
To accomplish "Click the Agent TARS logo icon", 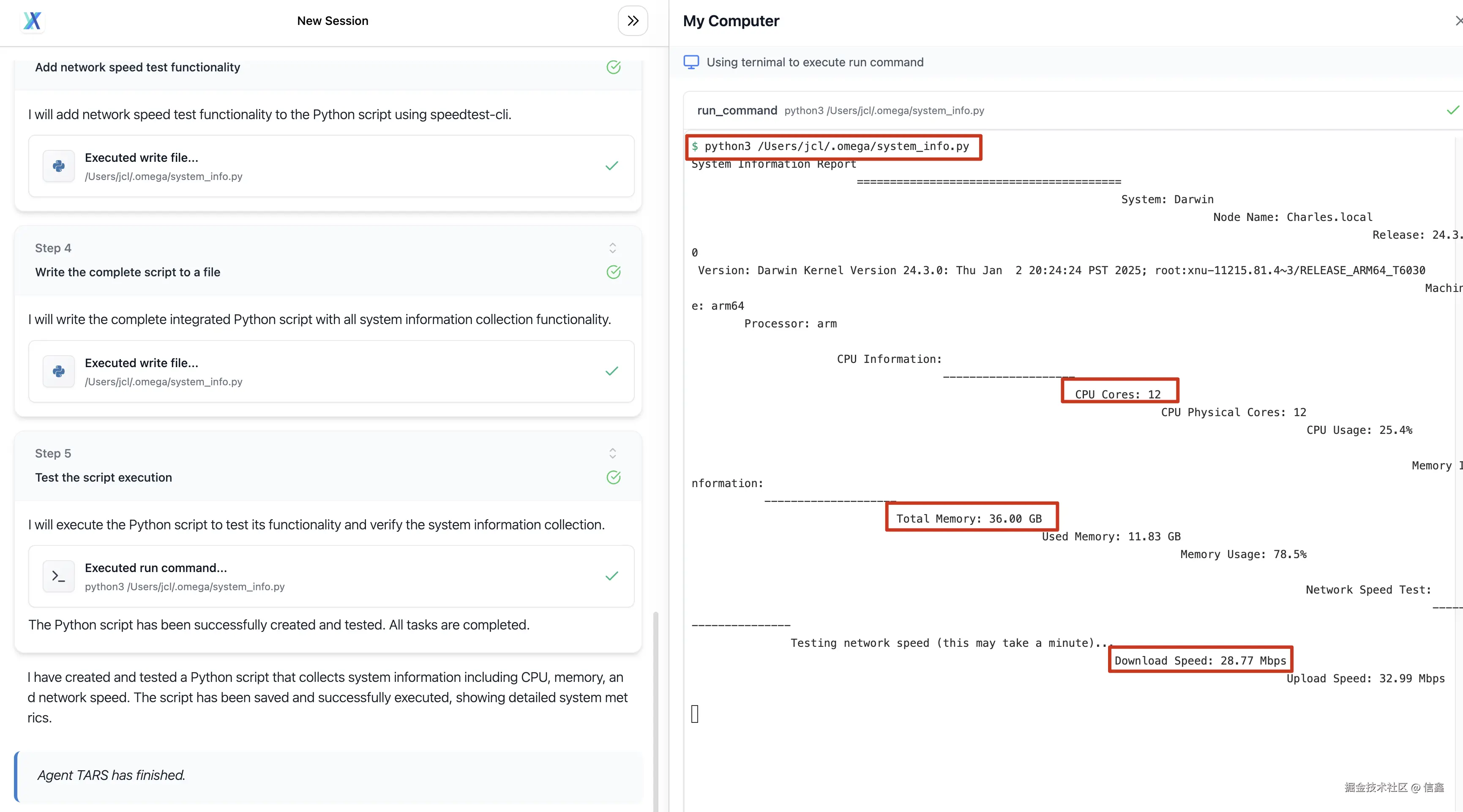I will (x=33, y=21).
